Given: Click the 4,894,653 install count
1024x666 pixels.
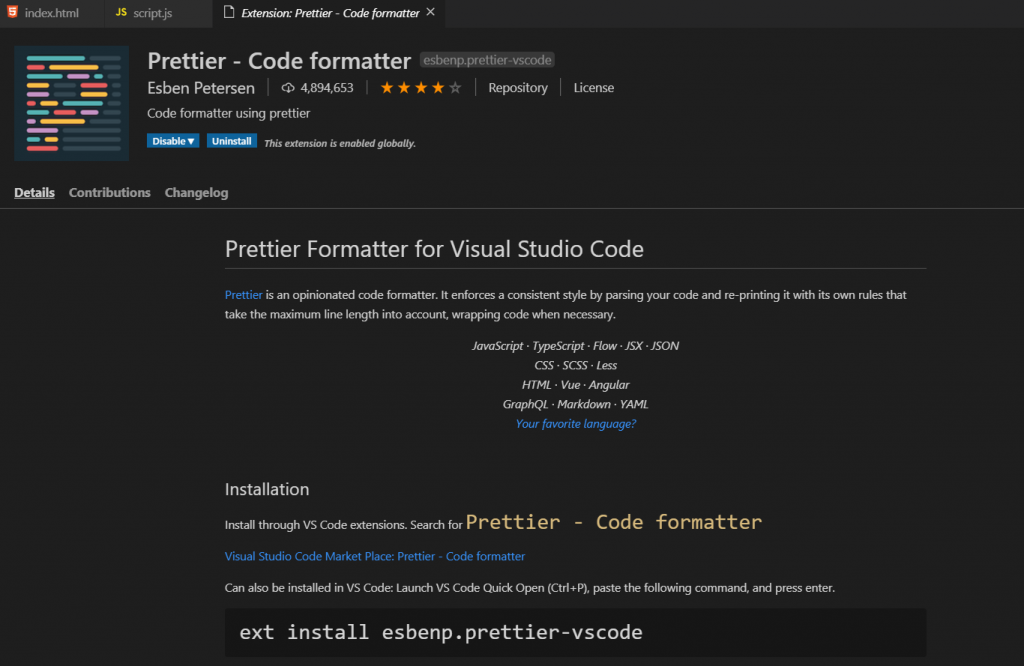Looking at the screenshot, I should [327, 87].
